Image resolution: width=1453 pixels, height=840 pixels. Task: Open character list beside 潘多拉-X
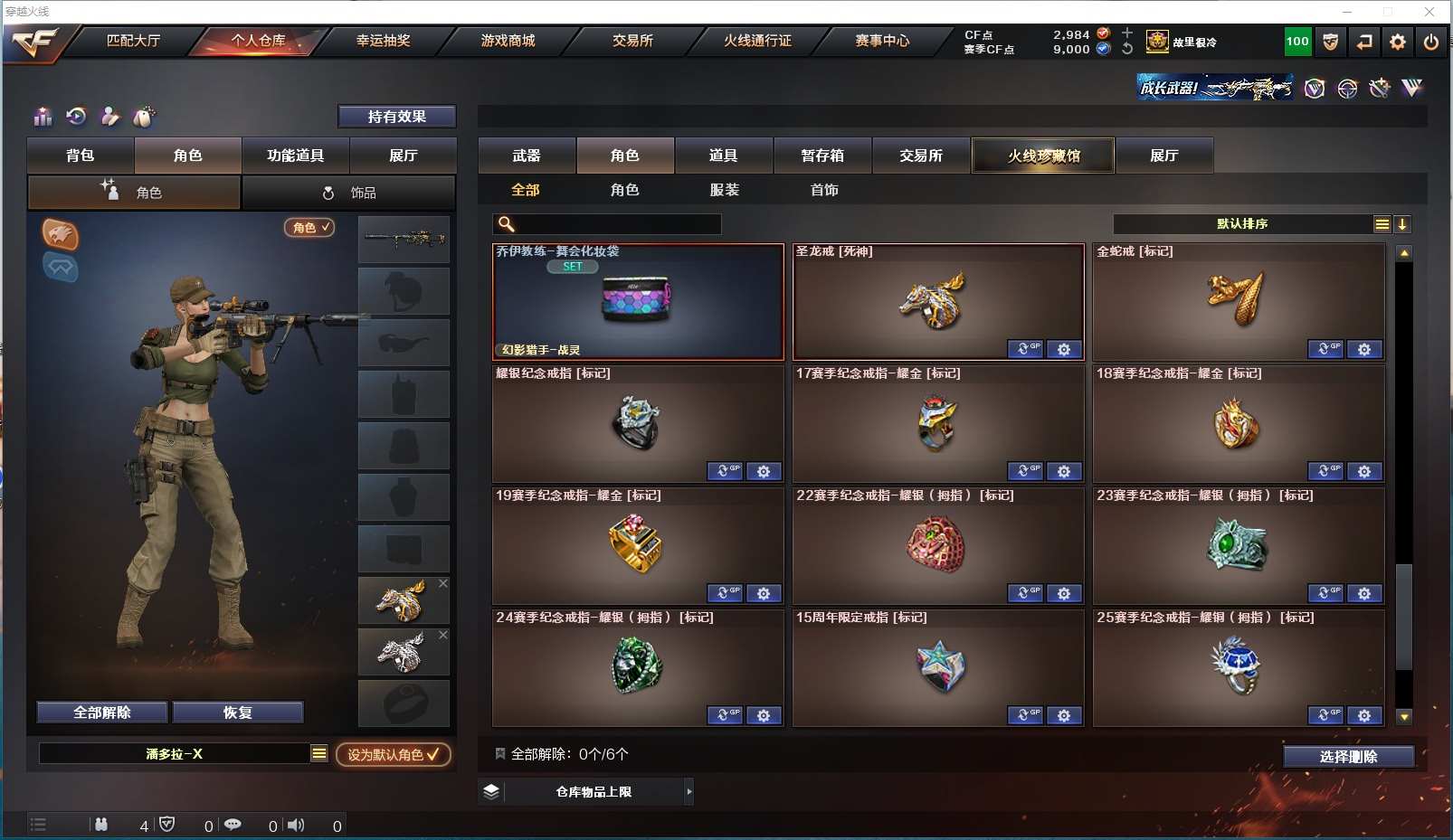(319, 753)
